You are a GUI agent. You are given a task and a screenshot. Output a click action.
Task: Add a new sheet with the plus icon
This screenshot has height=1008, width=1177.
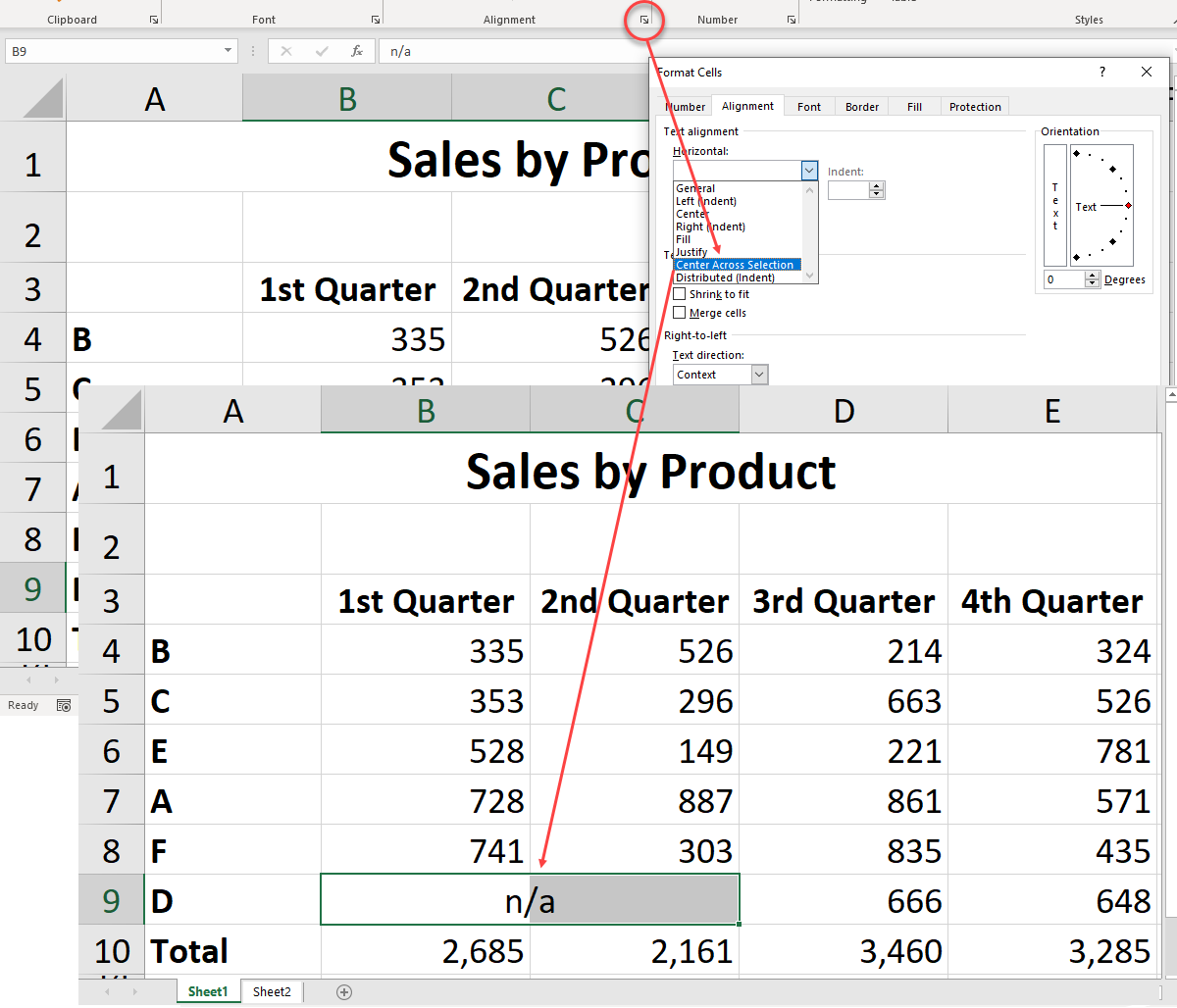(344, 991)
